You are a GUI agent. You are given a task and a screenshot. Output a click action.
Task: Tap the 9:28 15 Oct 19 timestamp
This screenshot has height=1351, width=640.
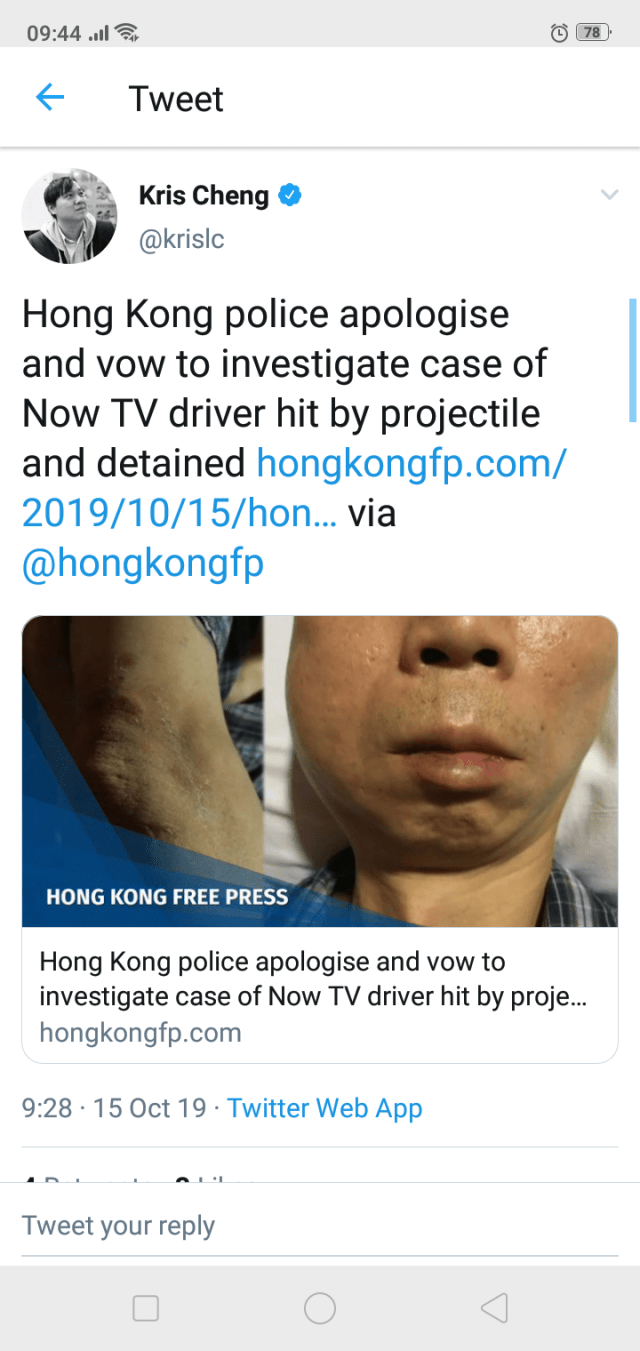[114, 1108]
